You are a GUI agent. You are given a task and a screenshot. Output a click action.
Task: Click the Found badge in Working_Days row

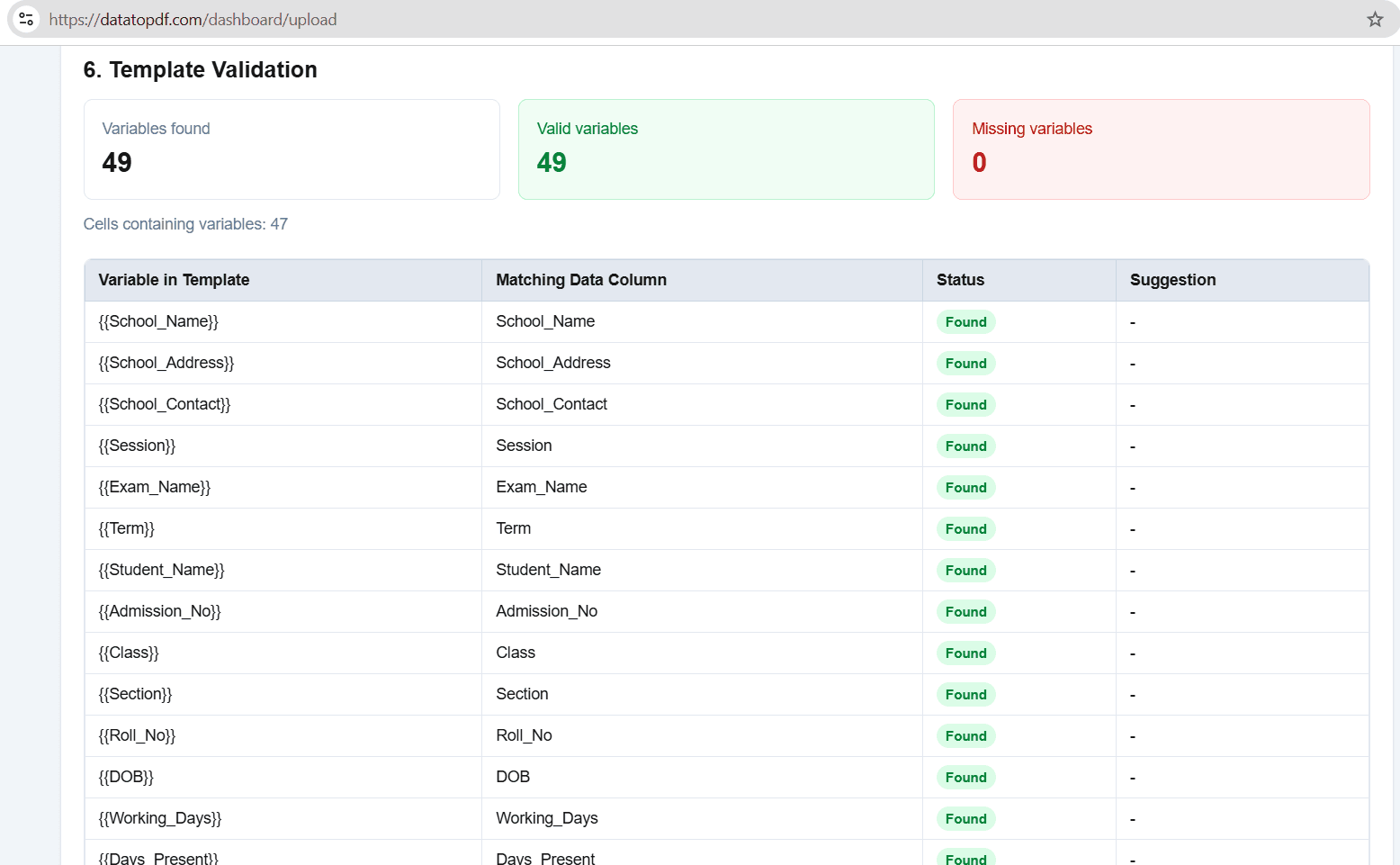point(965,819)
